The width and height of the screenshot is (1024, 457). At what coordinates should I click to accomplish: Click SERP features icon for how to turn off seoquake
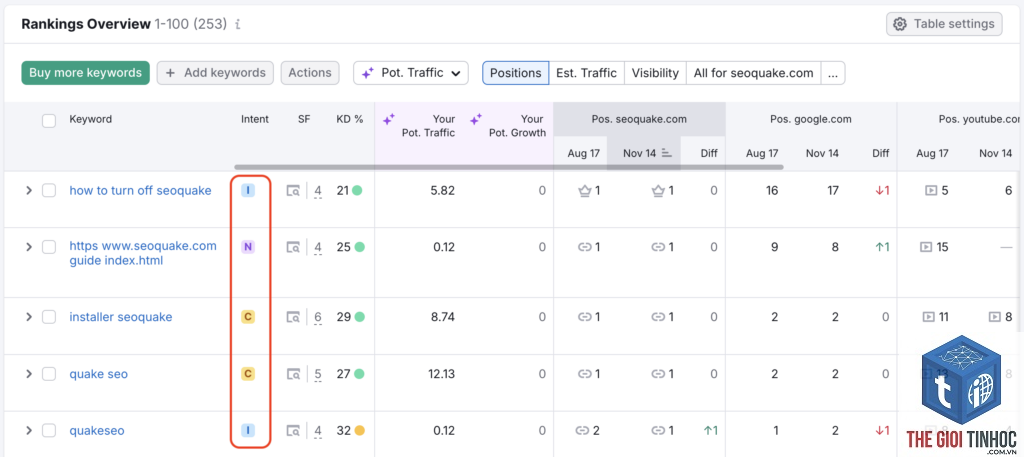[x=293, y=191]
